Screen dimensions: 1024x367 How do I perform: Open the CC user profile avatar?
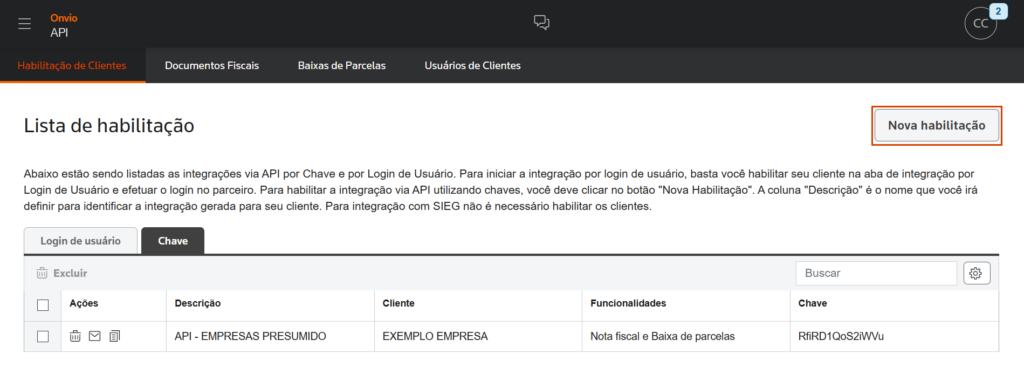pyautogui.click(x=981, y=24)
